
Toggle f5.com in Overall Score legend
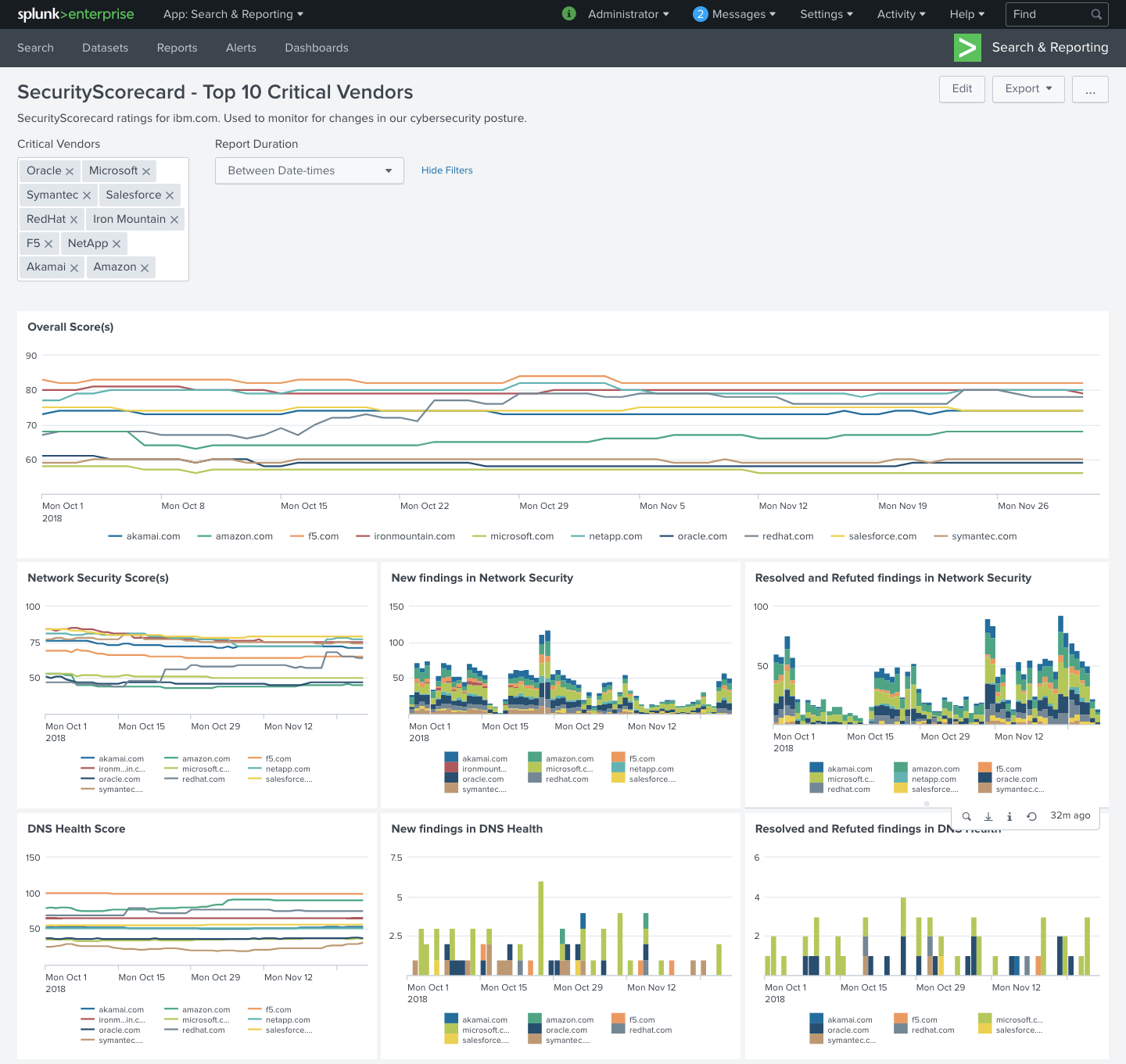pos(314,536)
